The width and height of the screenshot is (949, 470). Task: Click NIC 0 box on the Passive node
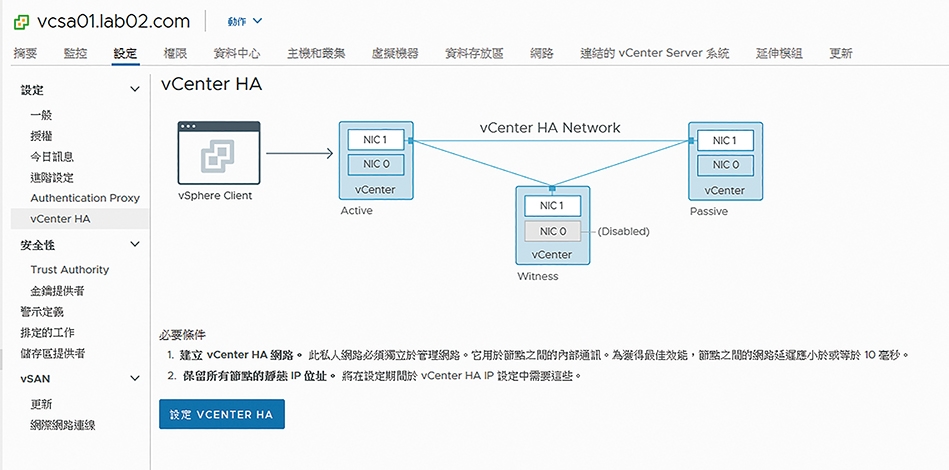click(725, 165)
